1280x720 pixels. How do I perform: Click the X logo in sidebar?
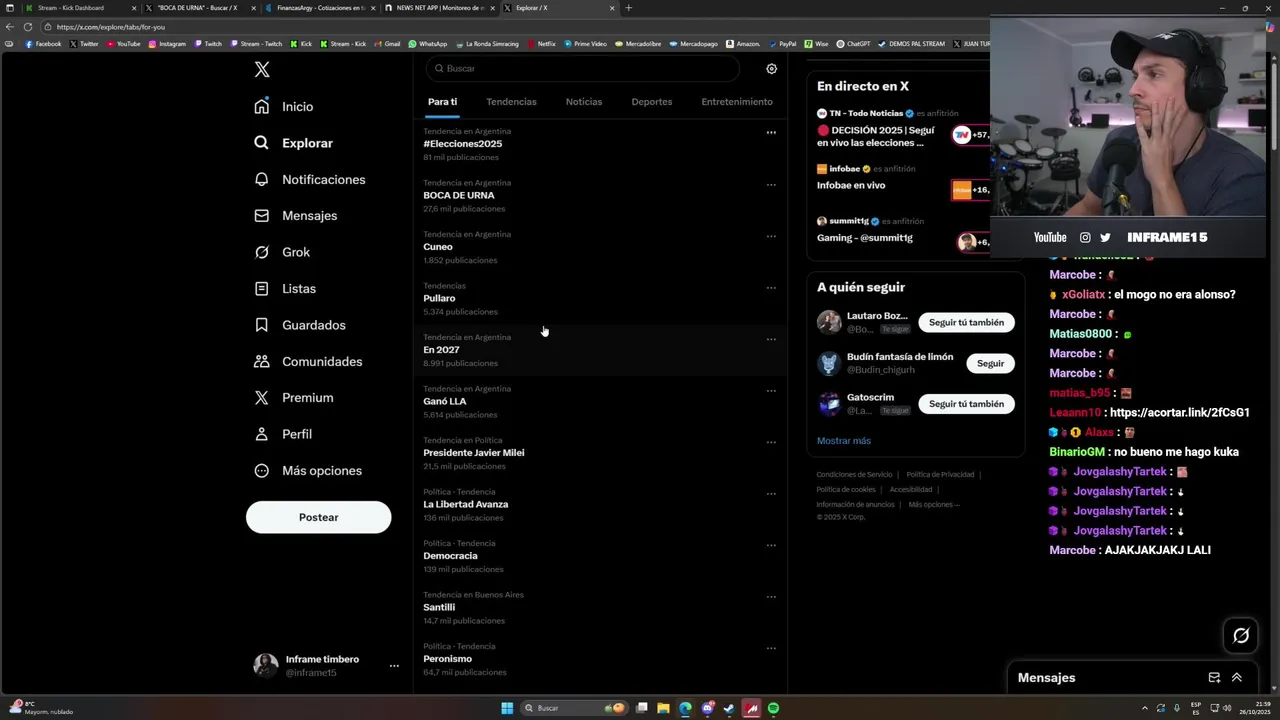click(262, 69)
